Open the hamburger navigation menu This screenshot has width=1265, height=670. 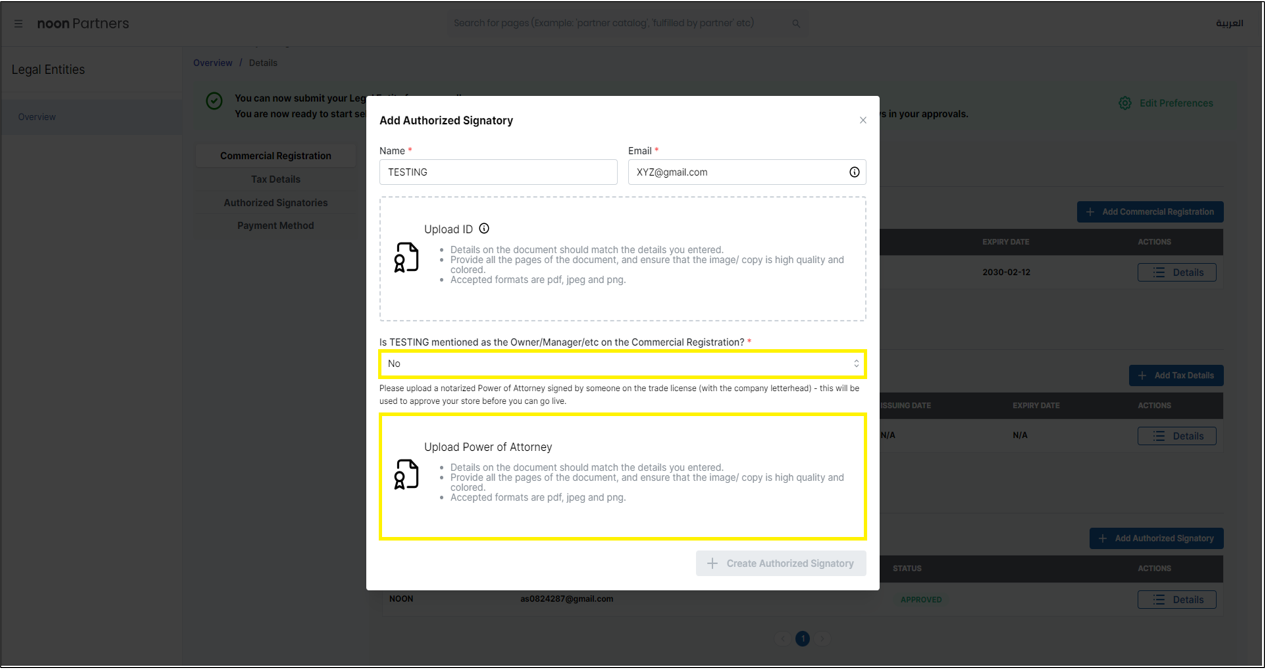(18, 23)
